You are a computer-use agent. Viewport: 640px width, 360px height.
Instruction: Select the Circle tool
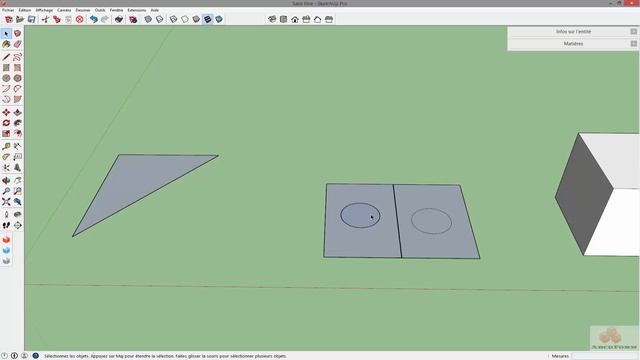coord(6,78)
